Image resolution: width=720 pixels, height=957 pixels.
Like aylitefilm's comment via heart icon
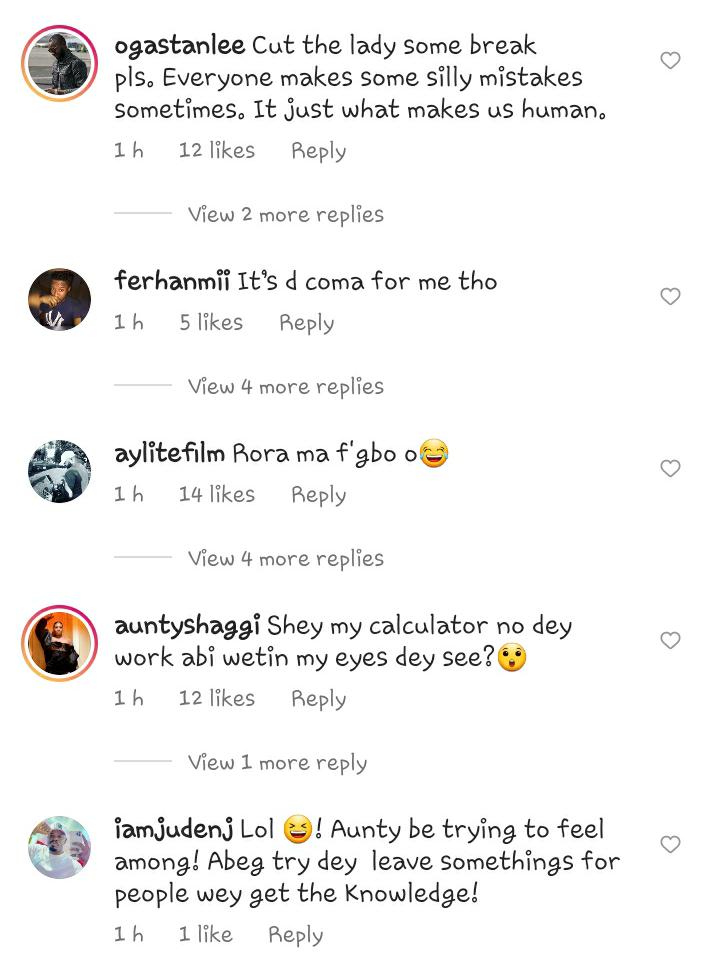(670, 469)
